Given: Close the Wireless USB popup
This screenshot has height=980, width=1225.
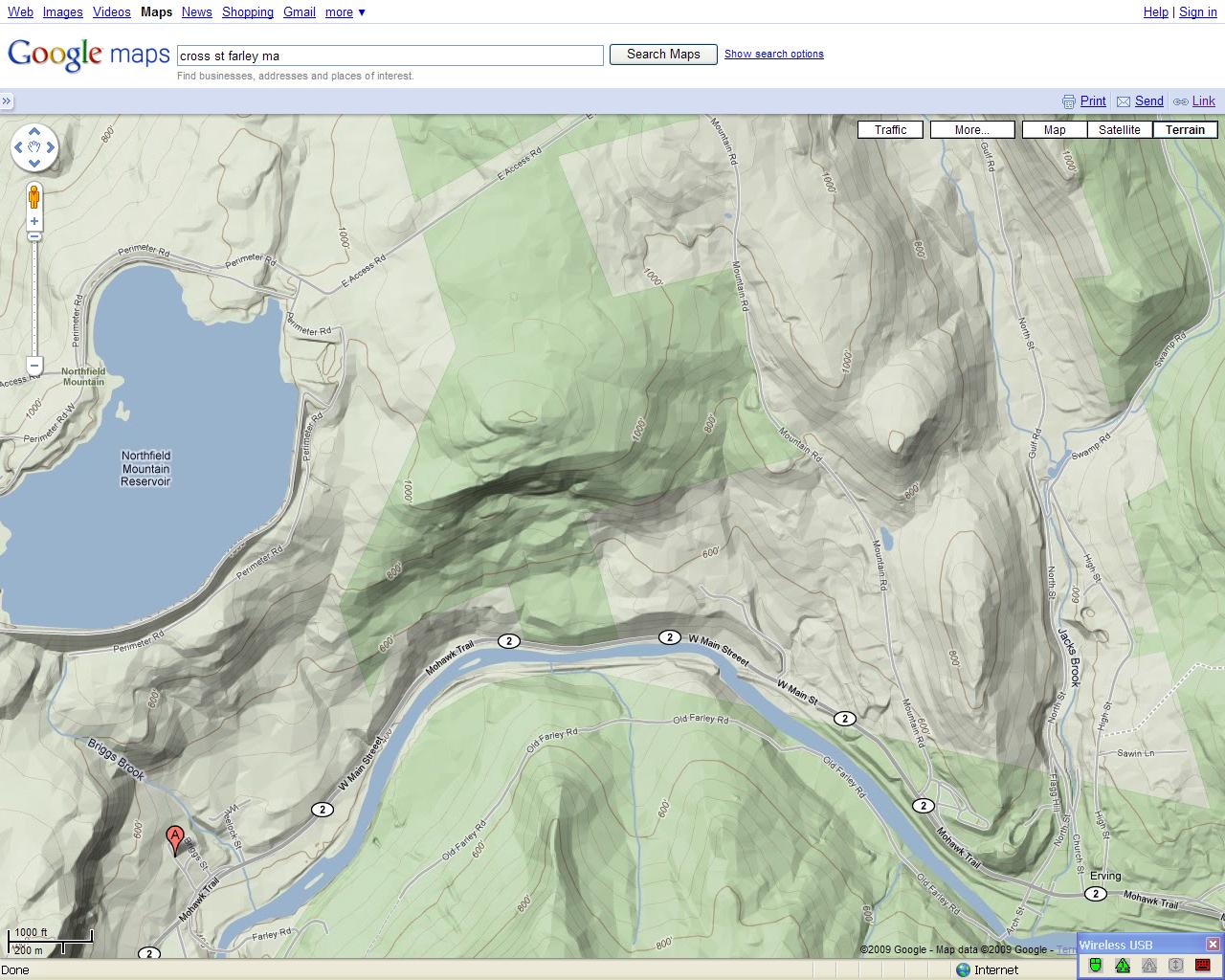Looking at the screenshot, I should (1213, 944).
